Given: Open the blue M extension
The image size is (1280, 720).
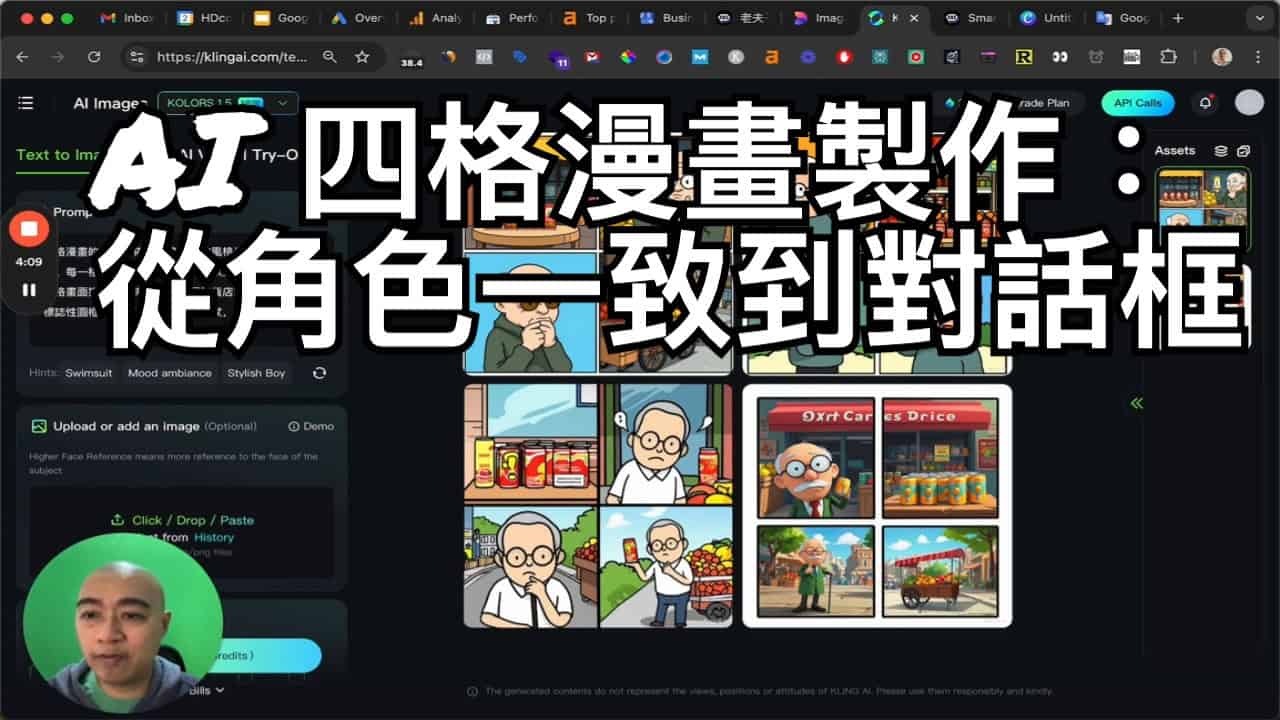Looking at the screenshot, I should click(x=700, y=57).
